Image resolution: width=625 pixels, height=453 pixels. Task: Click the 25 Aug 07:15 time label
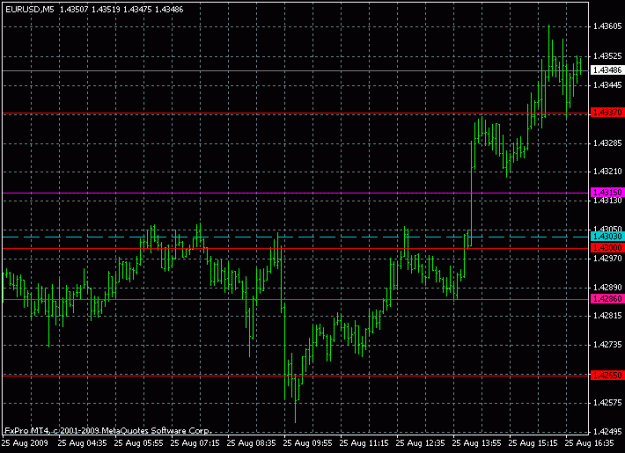point(195,443)
